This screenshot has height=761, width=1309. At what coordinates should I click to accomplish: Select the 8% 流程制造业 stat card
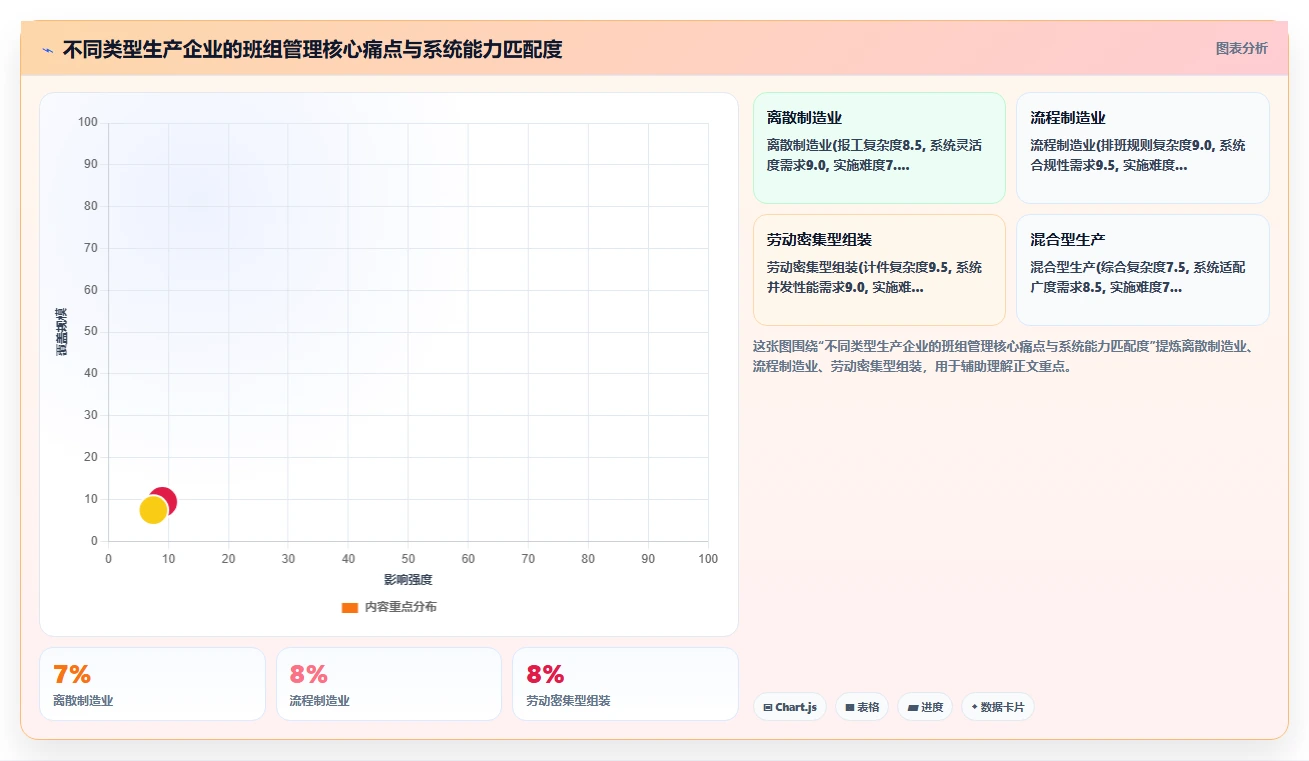[x=389, y=684]
